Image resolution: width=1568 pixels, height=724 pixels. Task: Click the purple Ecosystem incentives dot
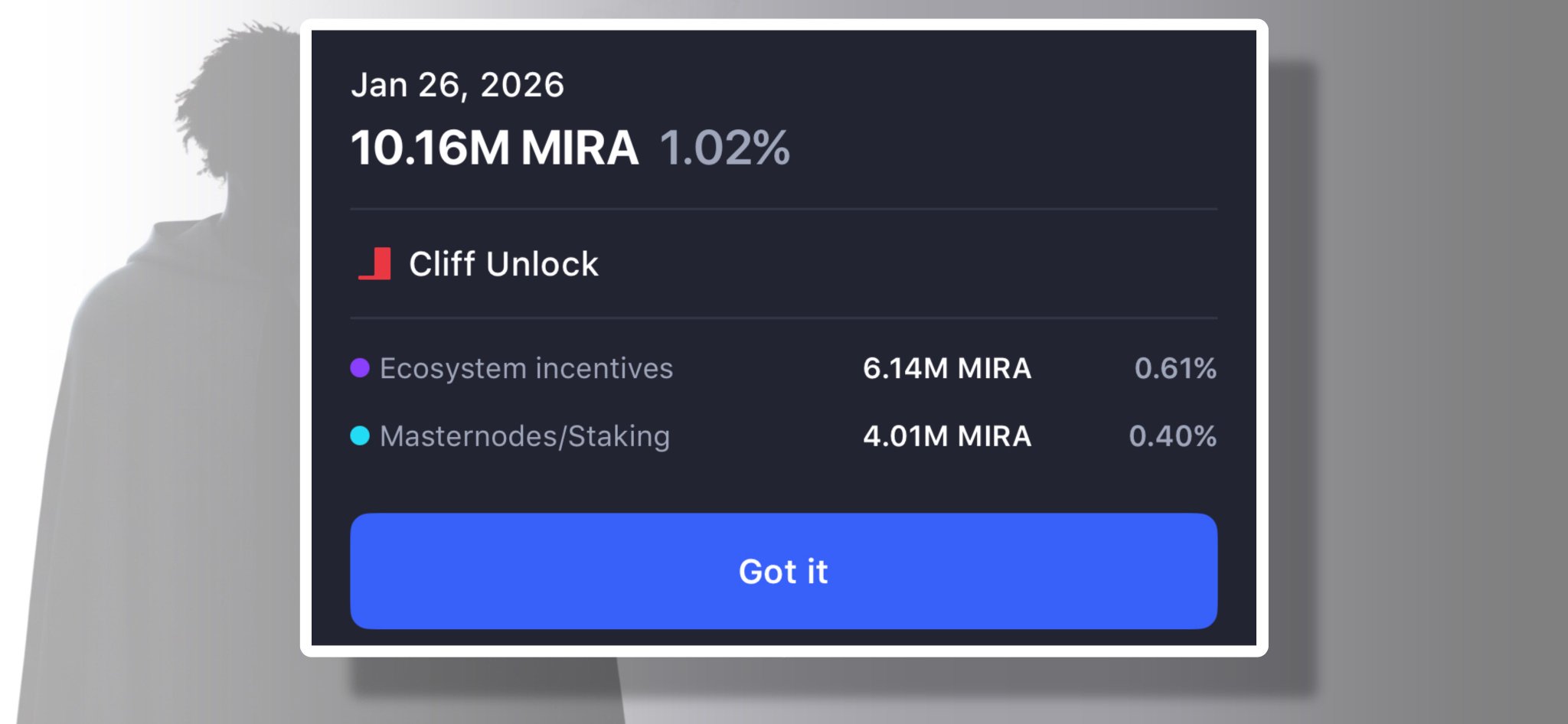pyautogui.click(x=360, y=368)
